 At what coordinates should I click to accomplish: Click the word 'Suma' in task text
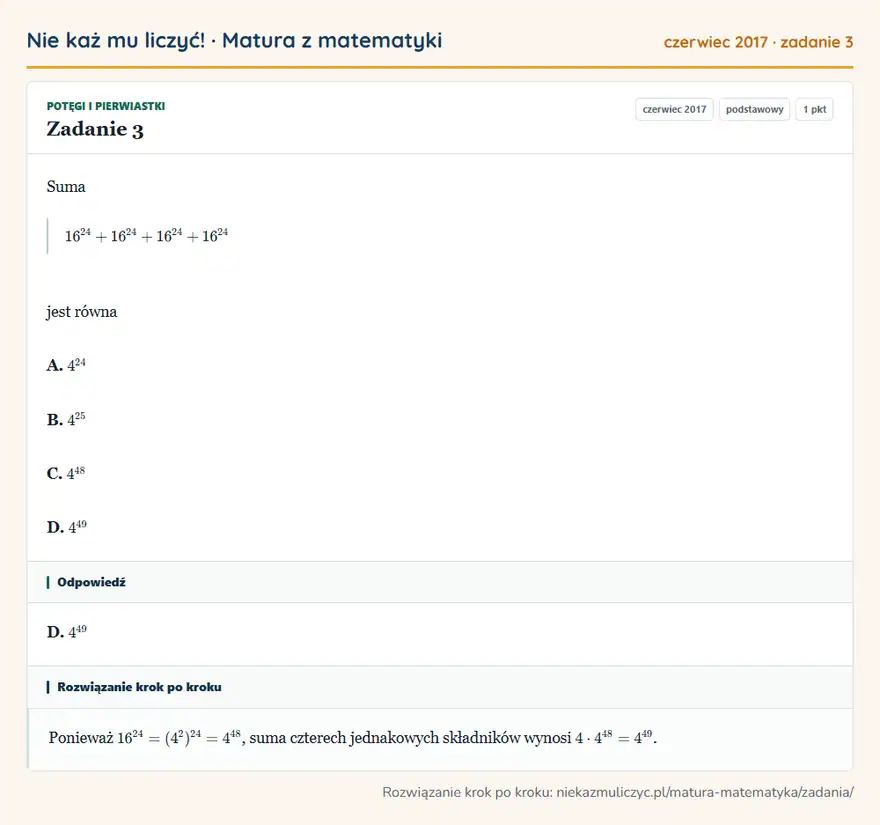click(x=66, y=186)
